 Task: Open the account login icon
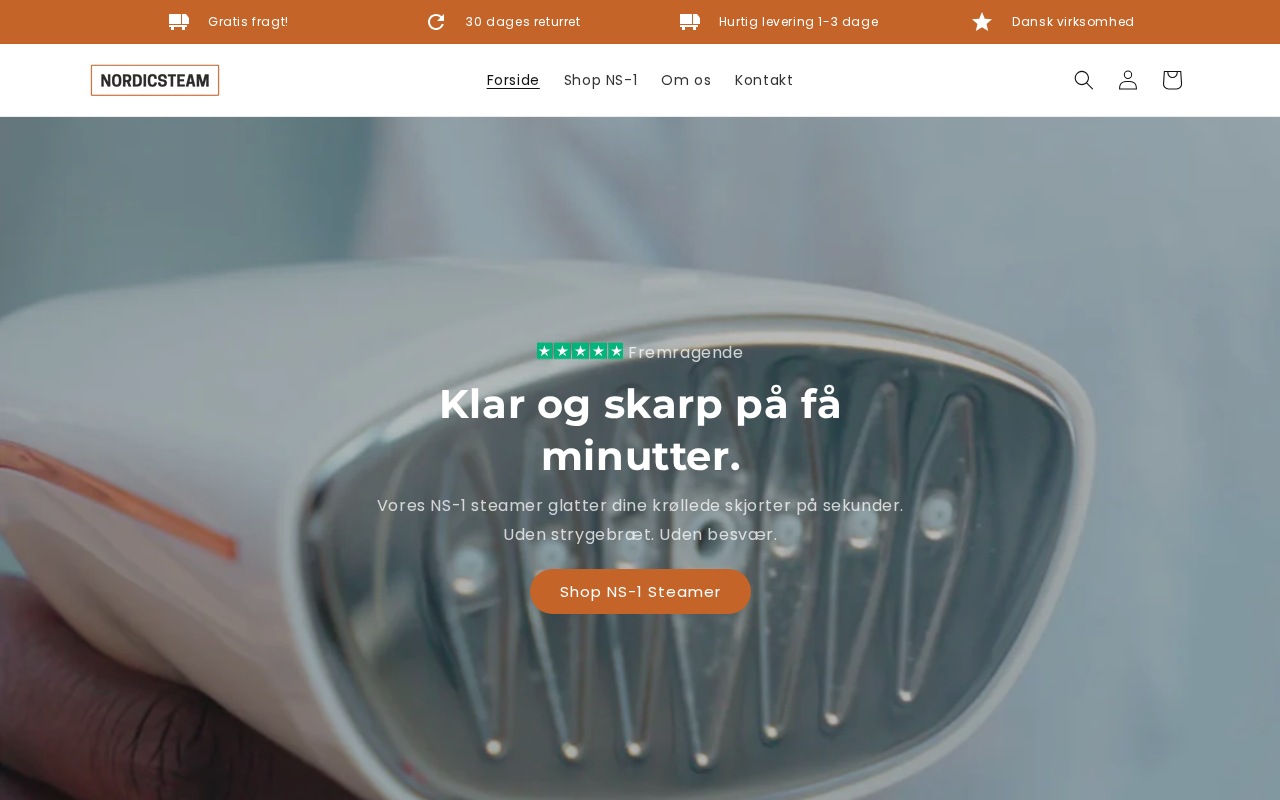click(x=1128, y=80)
